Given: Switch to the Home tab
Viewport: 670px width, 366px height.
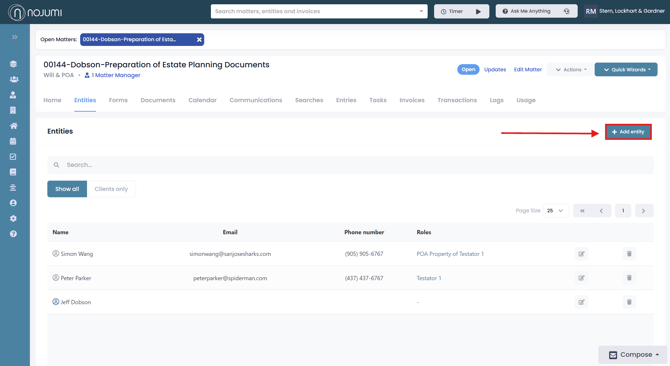Looking at the screenshot, I should click(52, 100).
